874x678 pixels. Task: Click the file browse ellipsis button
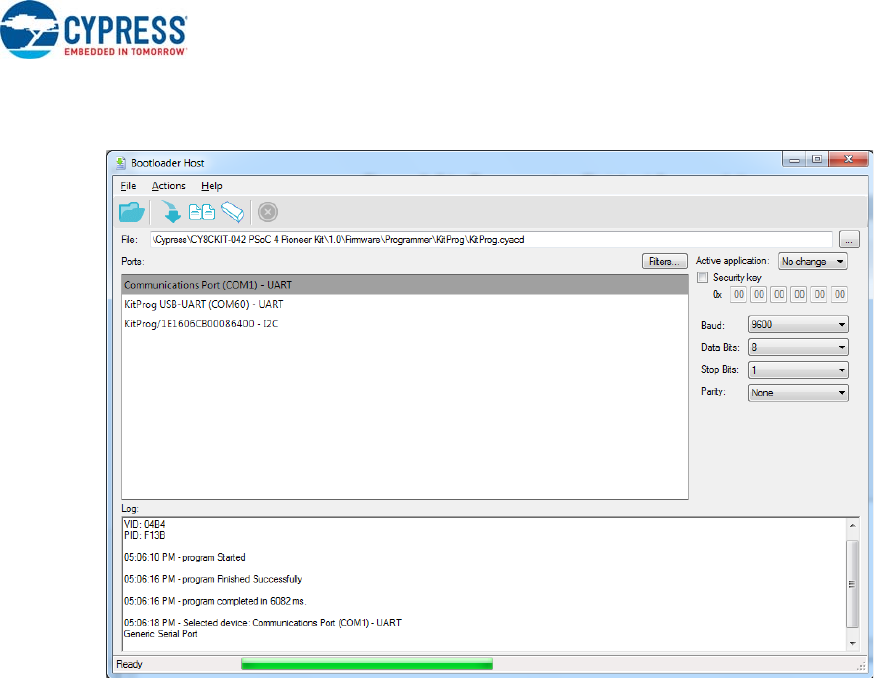[849, 240]
